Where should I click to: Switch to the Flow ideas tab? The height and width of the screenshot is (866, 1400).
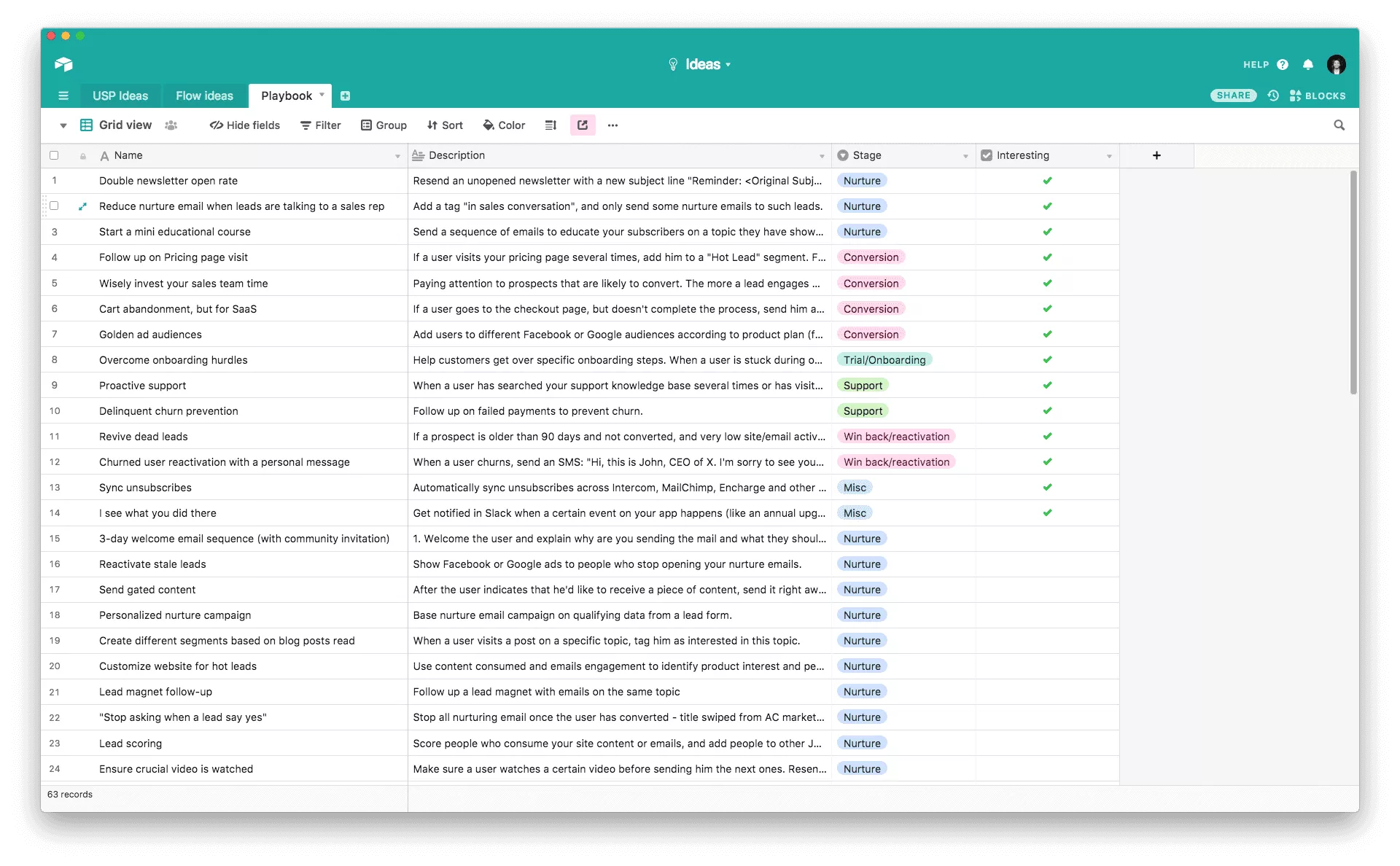click(x=204, y=95)
